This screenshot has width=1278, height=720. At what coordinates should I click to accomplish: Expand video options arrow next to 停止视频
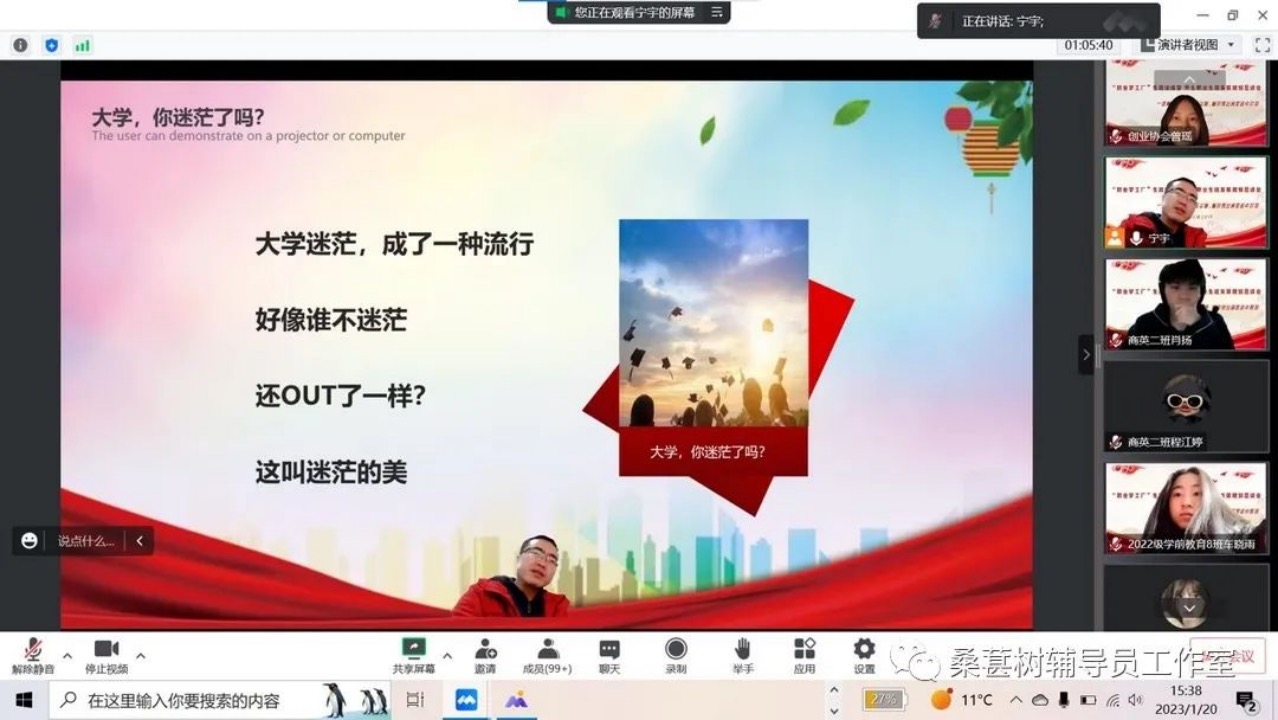click(140, 656)
